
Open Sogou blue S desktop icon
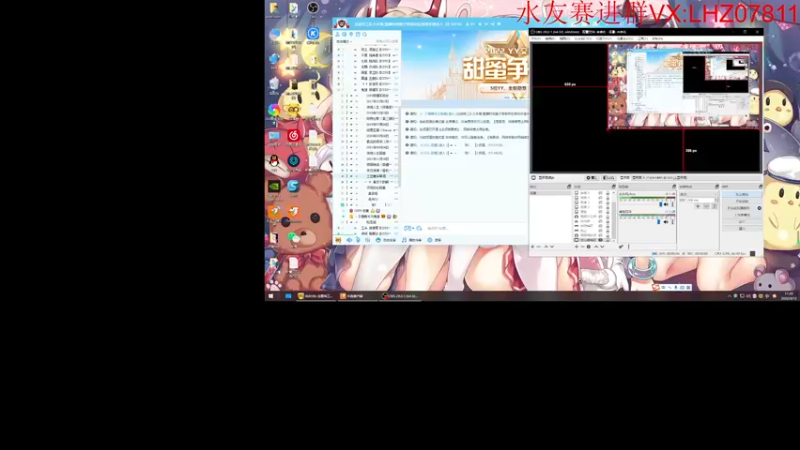pyautogui.click(x=293, y=187)
